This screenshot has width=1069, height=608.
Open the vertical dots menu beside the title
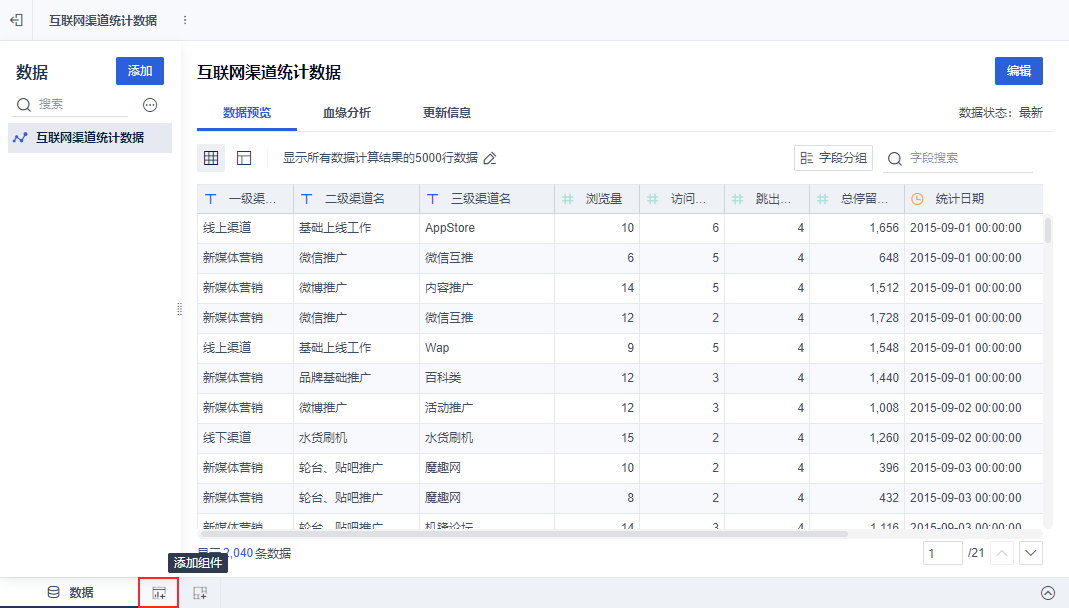pyautogui.click(x=184, y=20)
